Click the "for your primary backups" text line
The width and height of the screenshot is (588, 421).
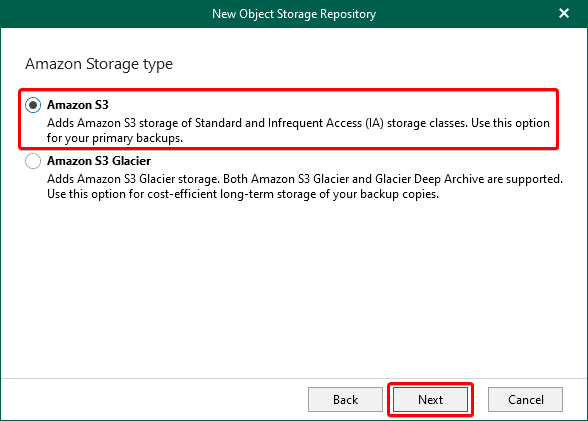coord(115,138)
